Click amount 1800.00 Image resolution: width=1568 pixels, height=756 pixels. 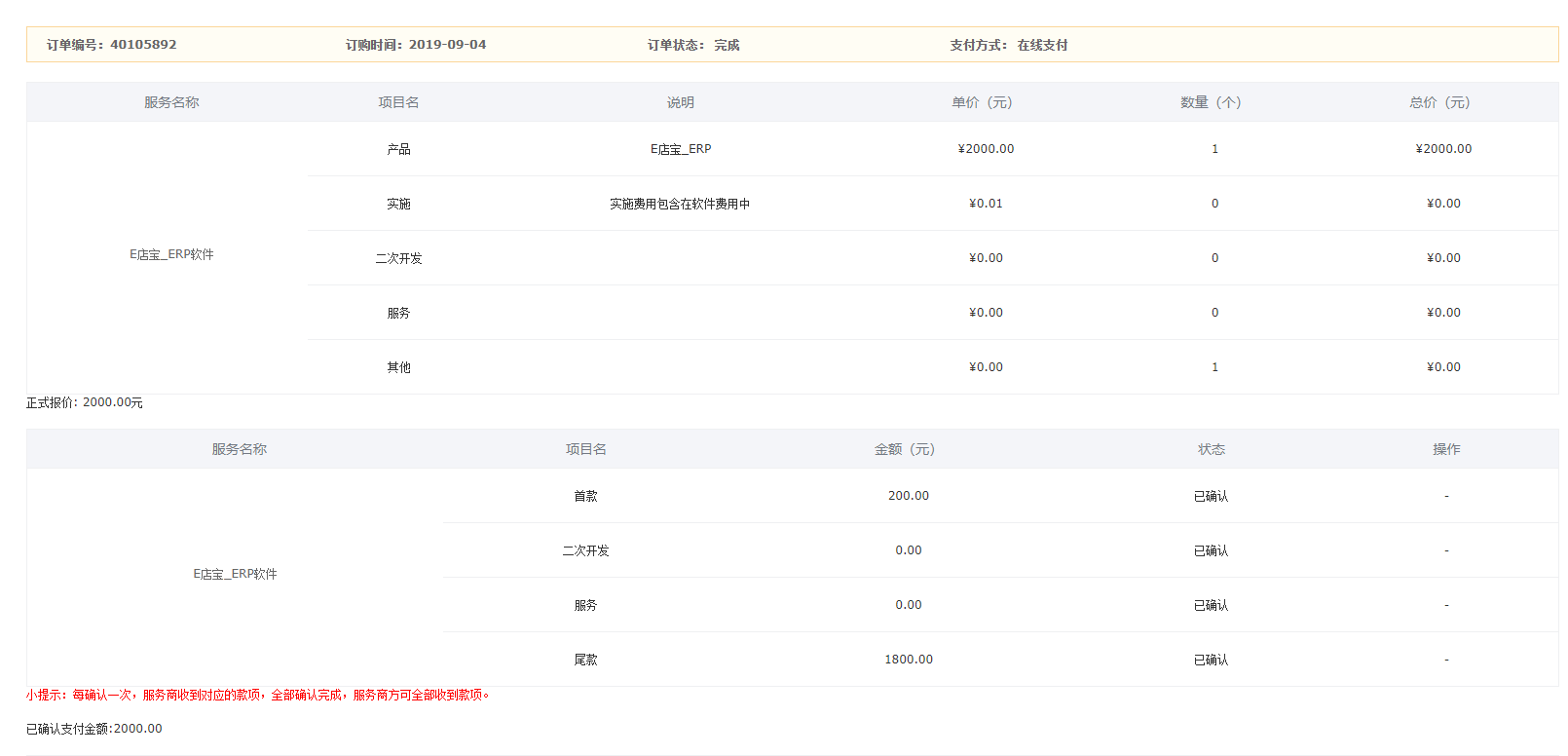[x=909, y=660]
